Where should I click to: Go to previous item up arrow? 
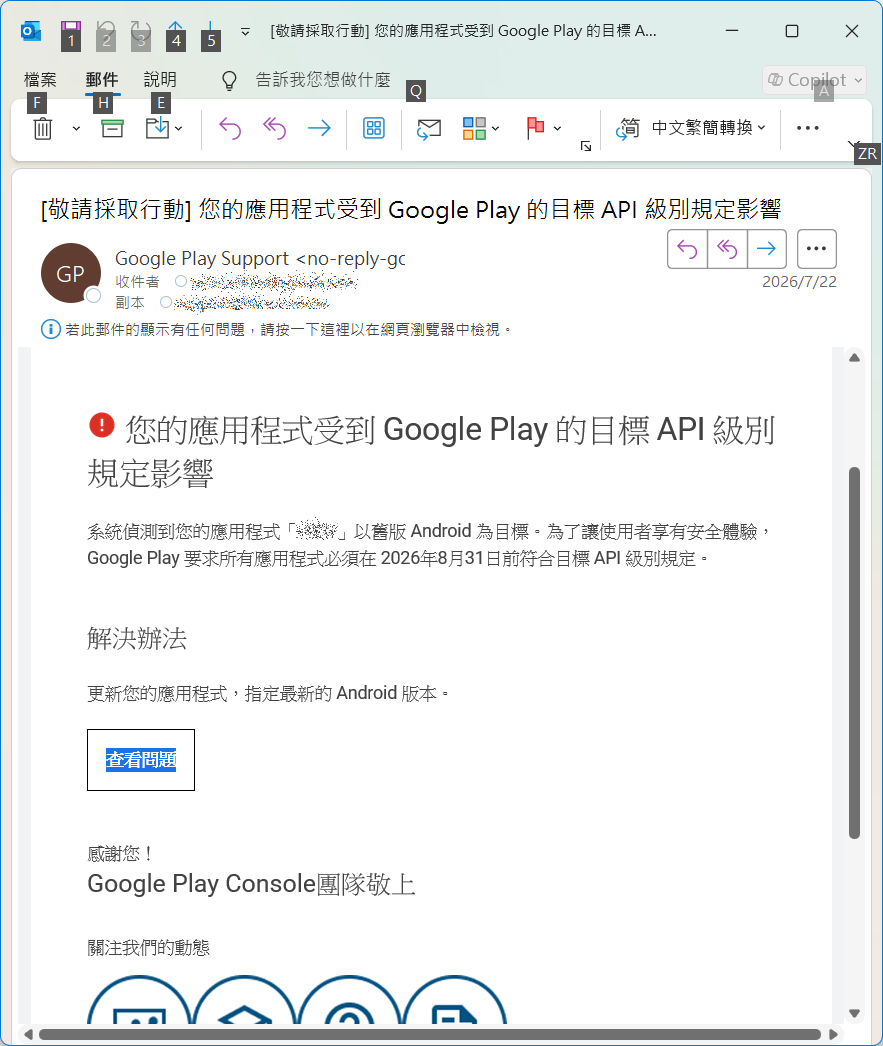(x=175, y=31)
